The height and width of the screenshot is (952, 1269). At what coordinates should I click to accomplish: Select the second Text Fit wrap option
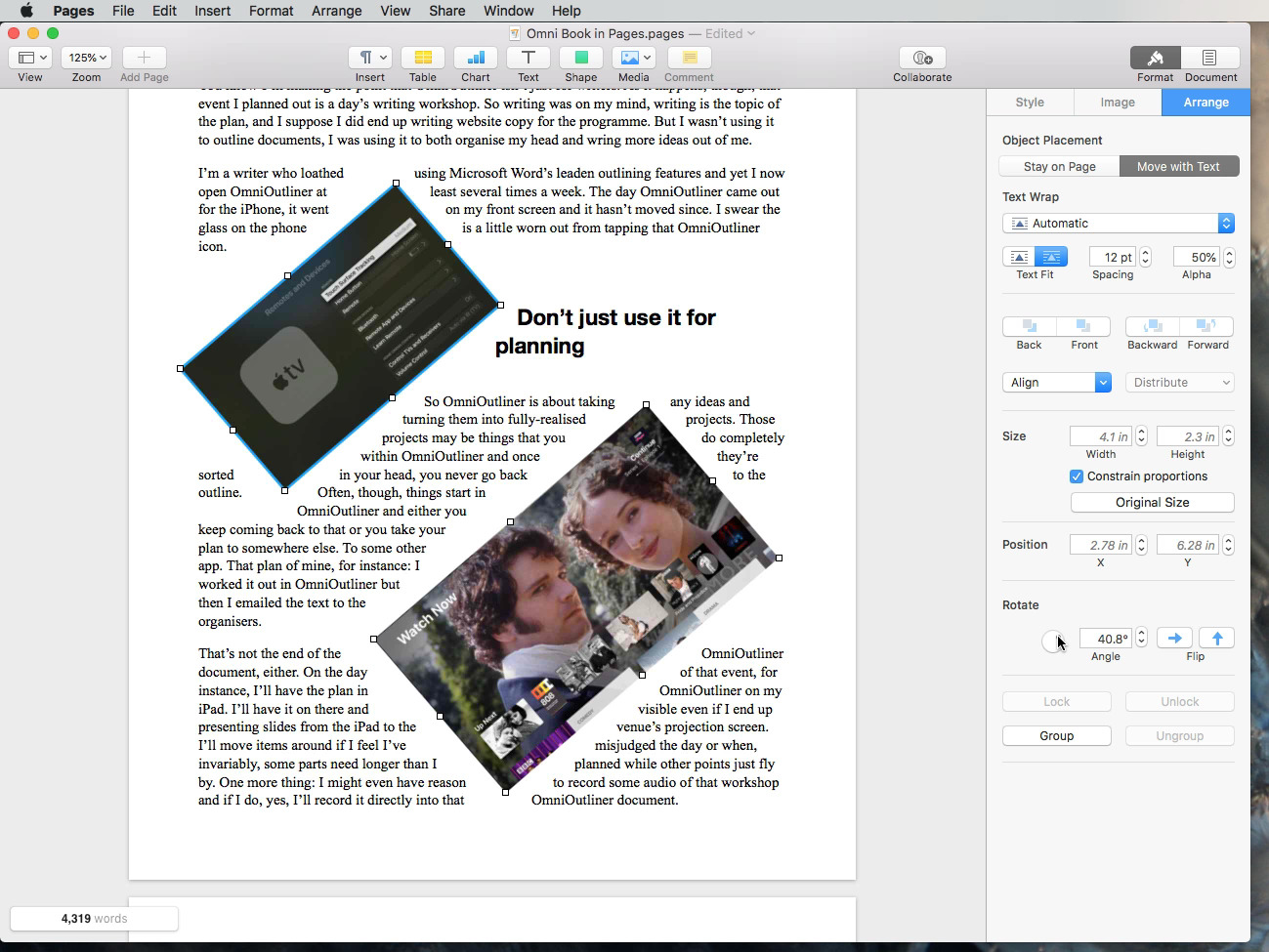[1051, 257]
